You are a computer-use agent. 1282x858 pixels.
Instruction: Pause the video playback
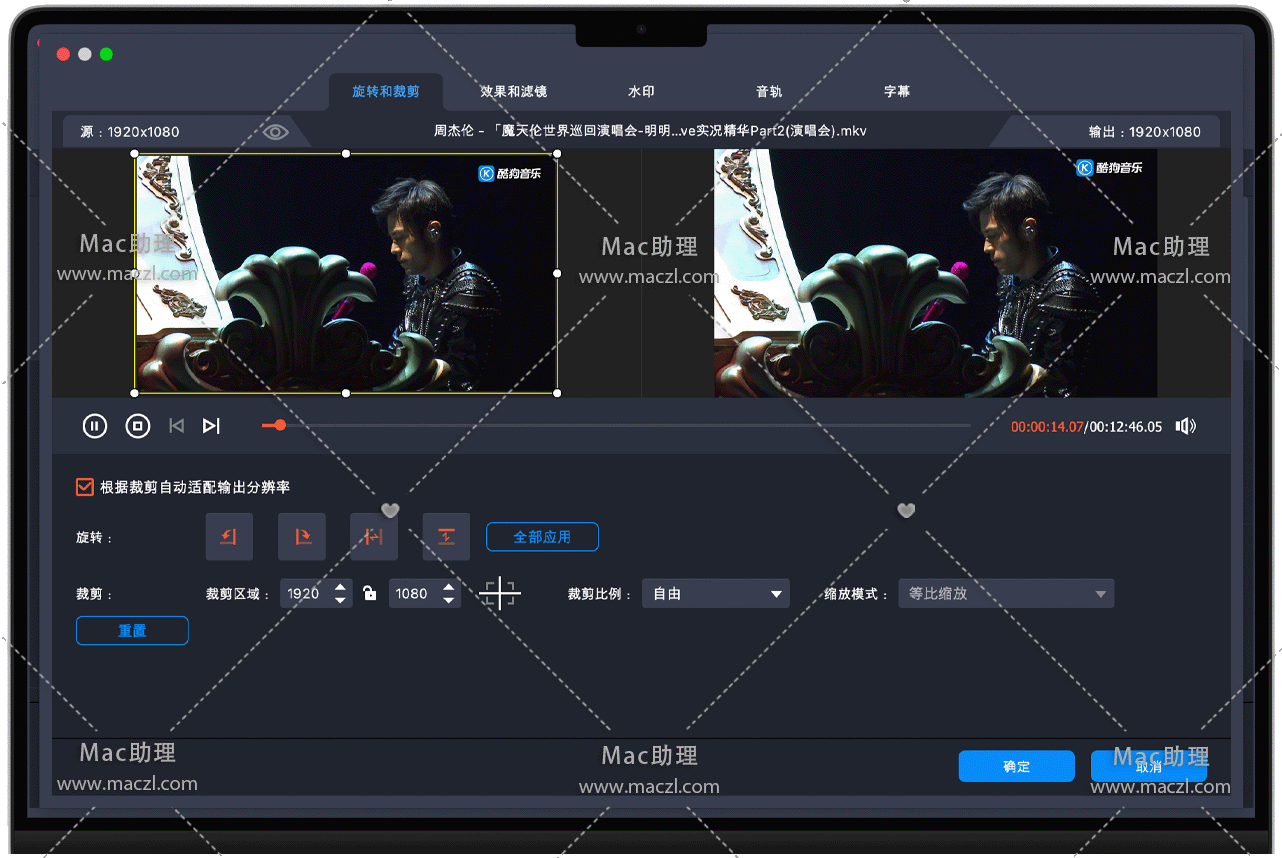pyautogui.click(x=94, y=426)
